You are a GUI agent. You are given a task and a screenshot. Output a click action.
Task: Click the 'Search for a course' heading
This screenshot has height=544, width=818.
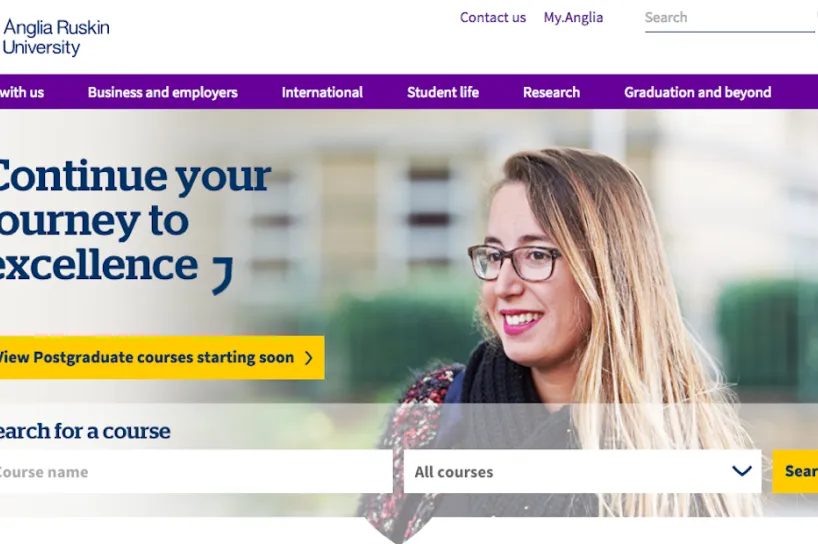pyautogui.click(x=85, y=431)
